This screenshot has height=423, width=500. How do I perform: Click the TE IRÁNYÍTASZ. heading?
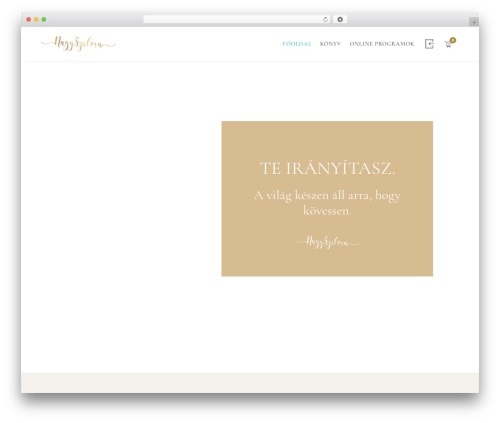click(327, 168)
